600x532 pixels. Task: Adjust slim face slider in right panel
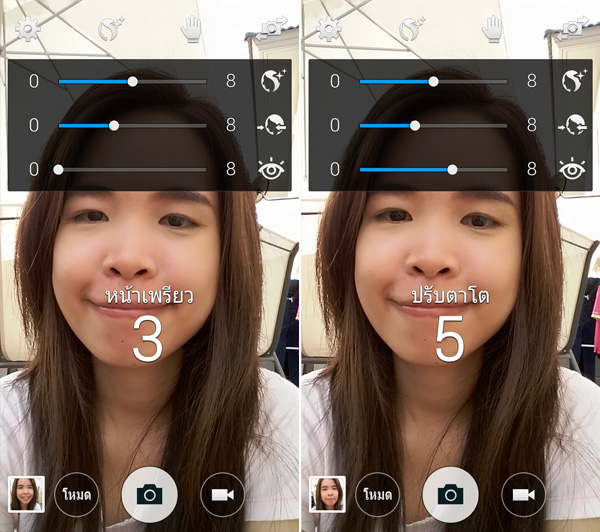(x=434, y=126)
